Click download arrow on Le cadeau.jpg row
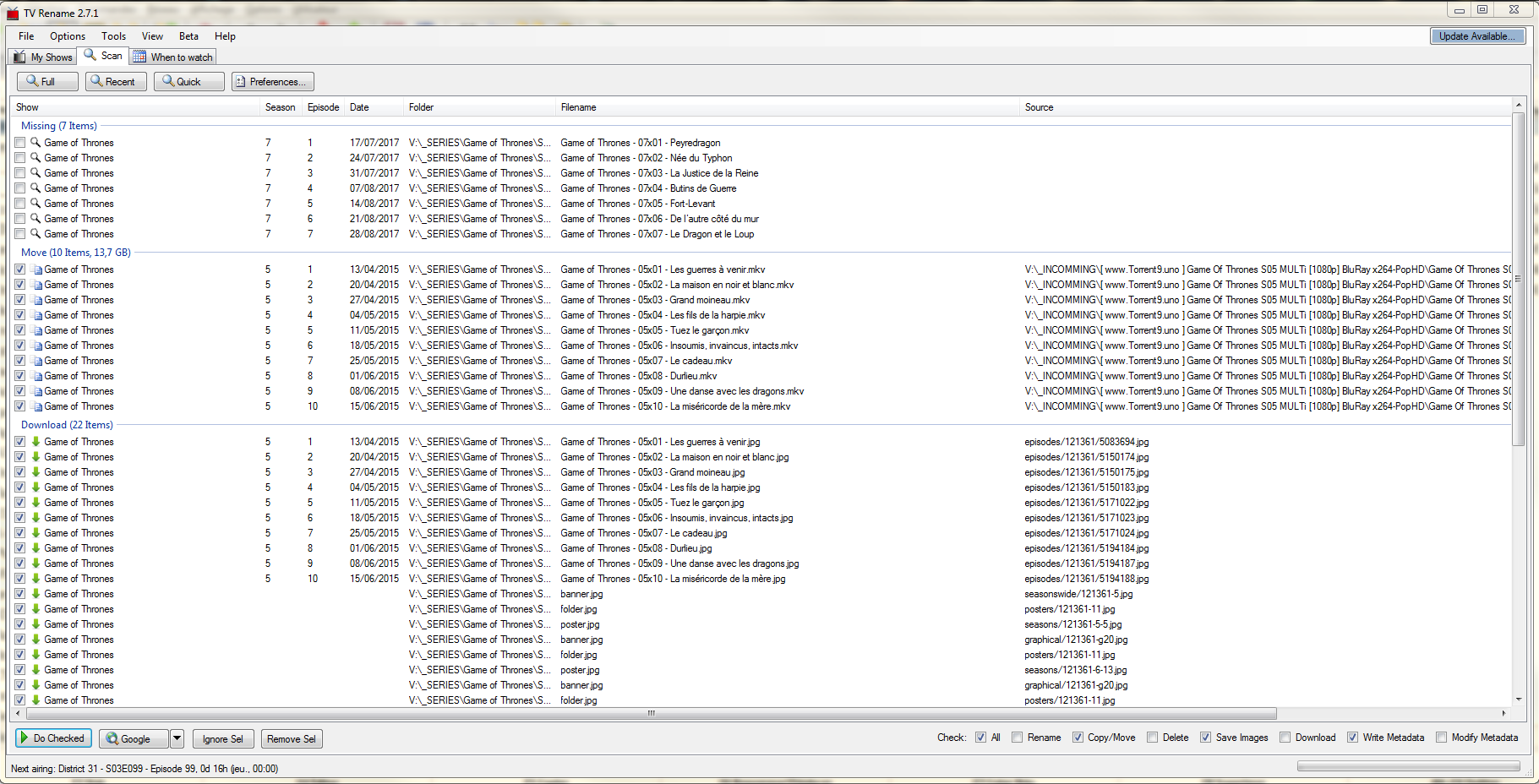This screenshot has height=784, width=1539. (x=36, y=533)
